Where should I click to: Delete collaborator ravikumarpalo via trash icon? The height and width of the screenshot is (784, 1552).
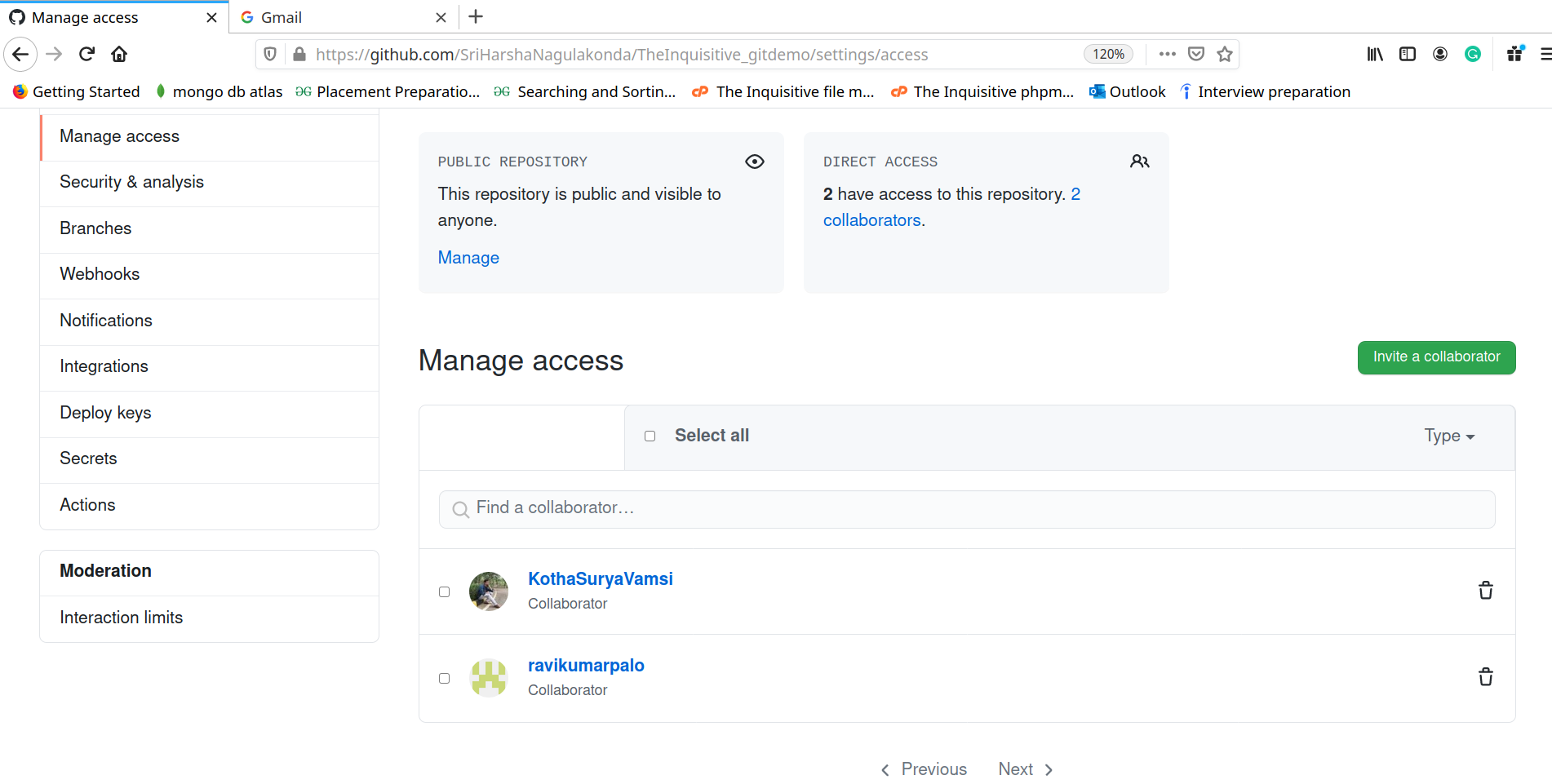point(1486,676)
